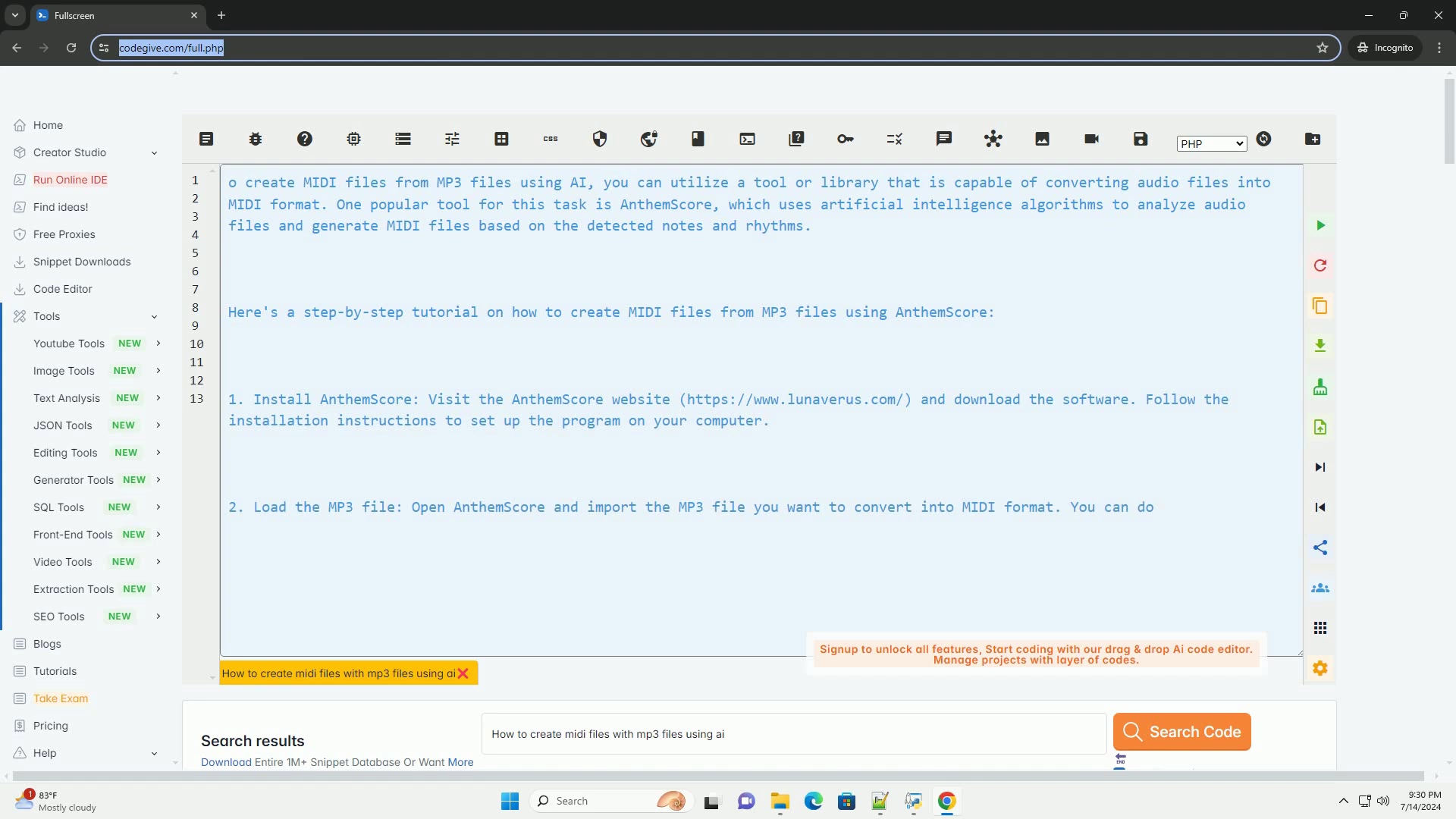The height and width of the screenshot is (819, 1456).
Task: Open Snippet Downloads in sidebar
Action: tap(81, 262)
